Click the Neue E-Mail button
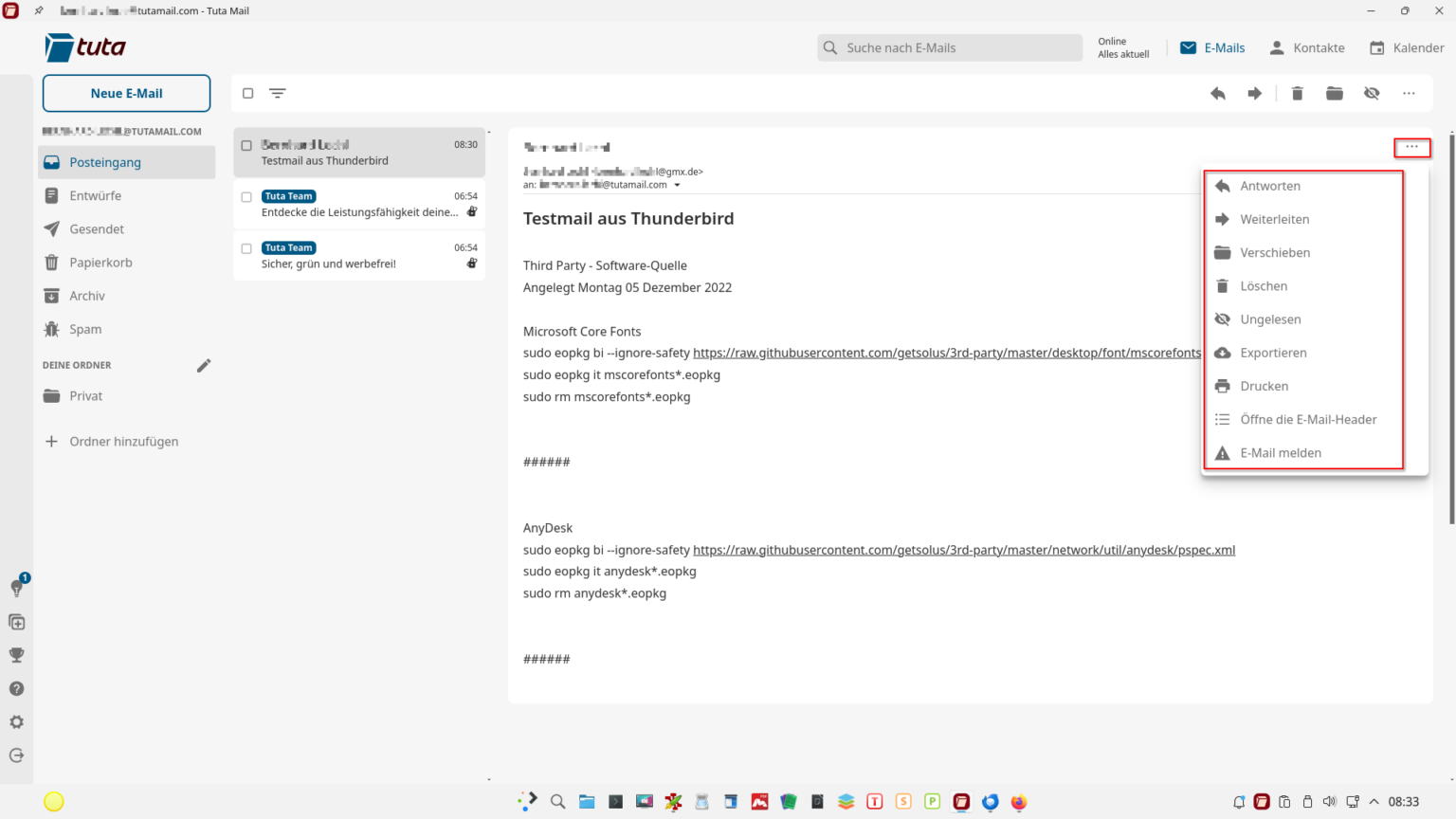The height and width of the screenshot is (819, 1456). 126,93
